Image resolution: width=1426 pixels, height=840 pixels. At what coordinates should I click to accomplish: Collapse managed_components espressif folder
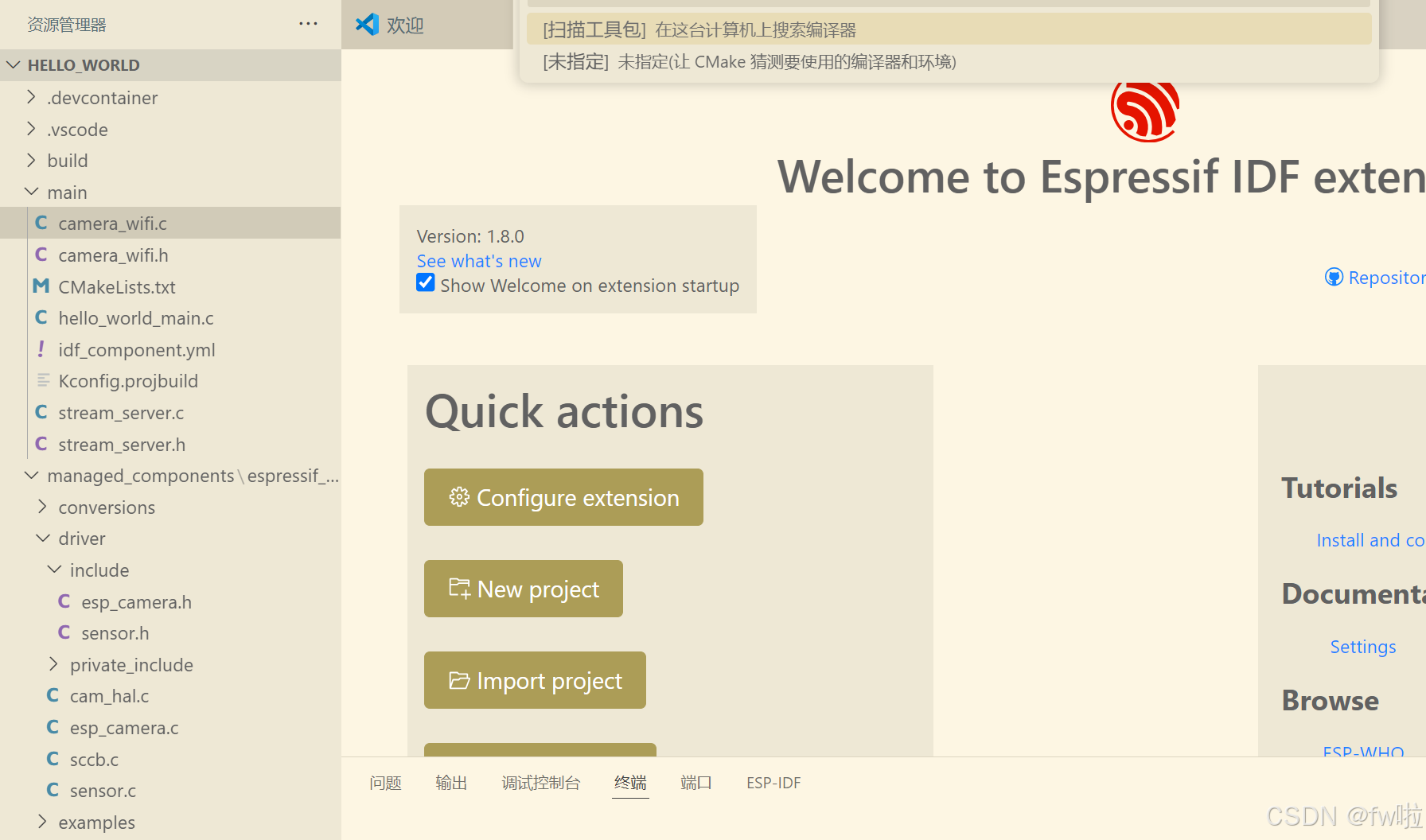[x=31, y=475]
